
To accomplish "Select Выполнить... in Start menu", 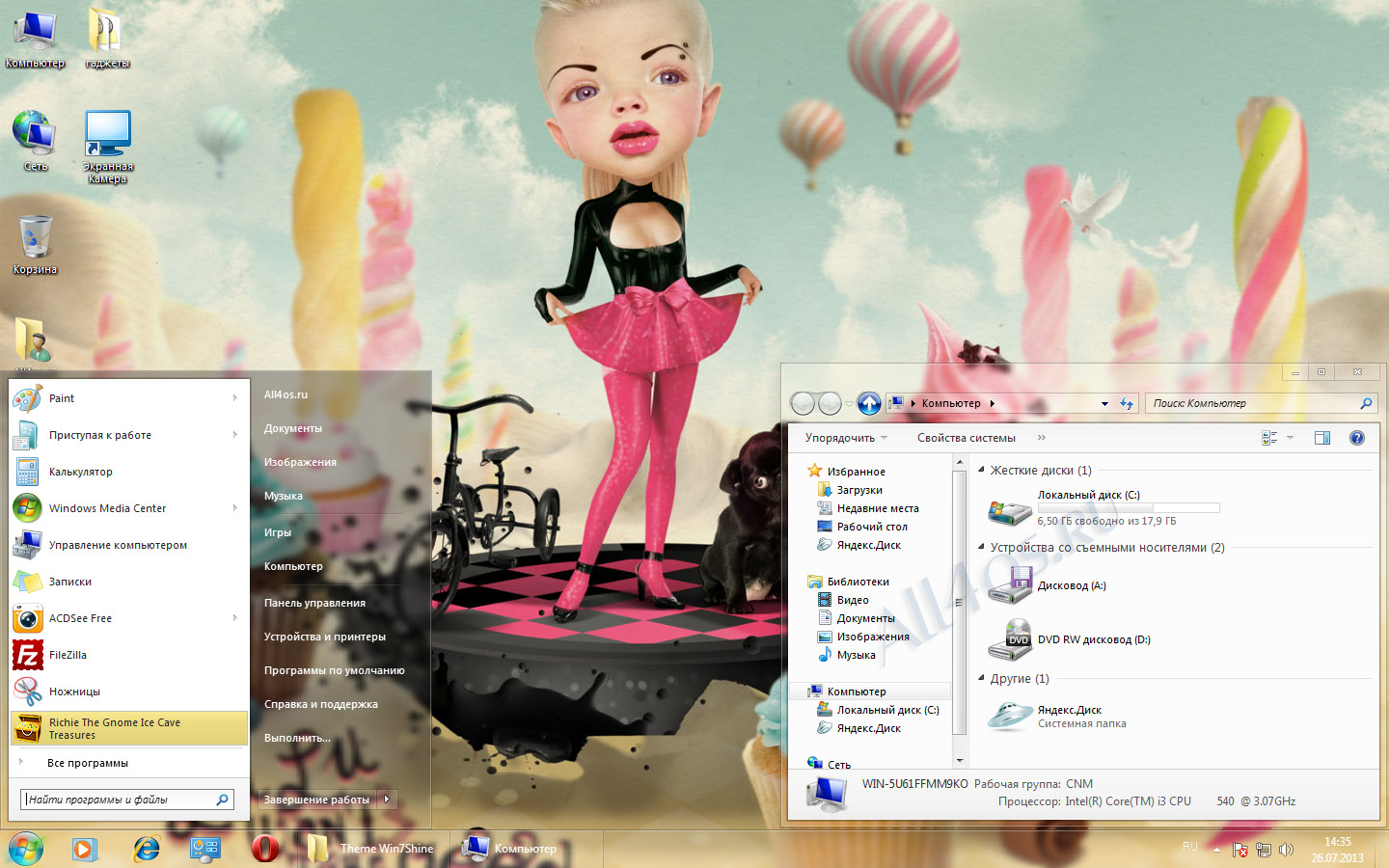I will (297, 738).
